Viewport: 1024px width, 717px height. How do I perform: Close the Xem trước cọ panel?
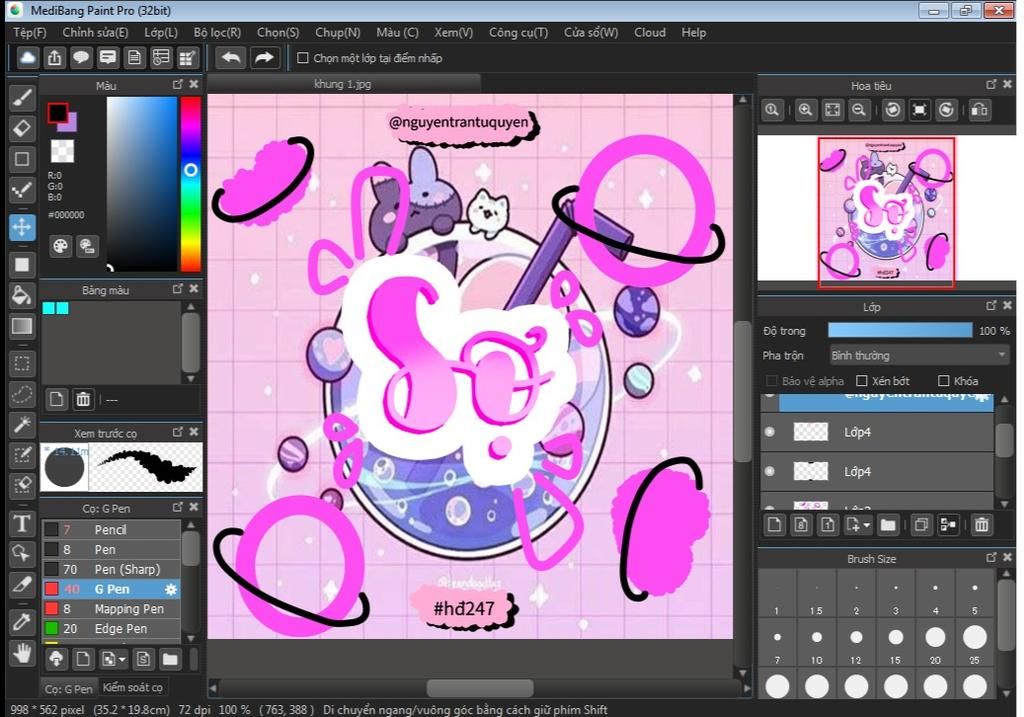pos(194,432)
